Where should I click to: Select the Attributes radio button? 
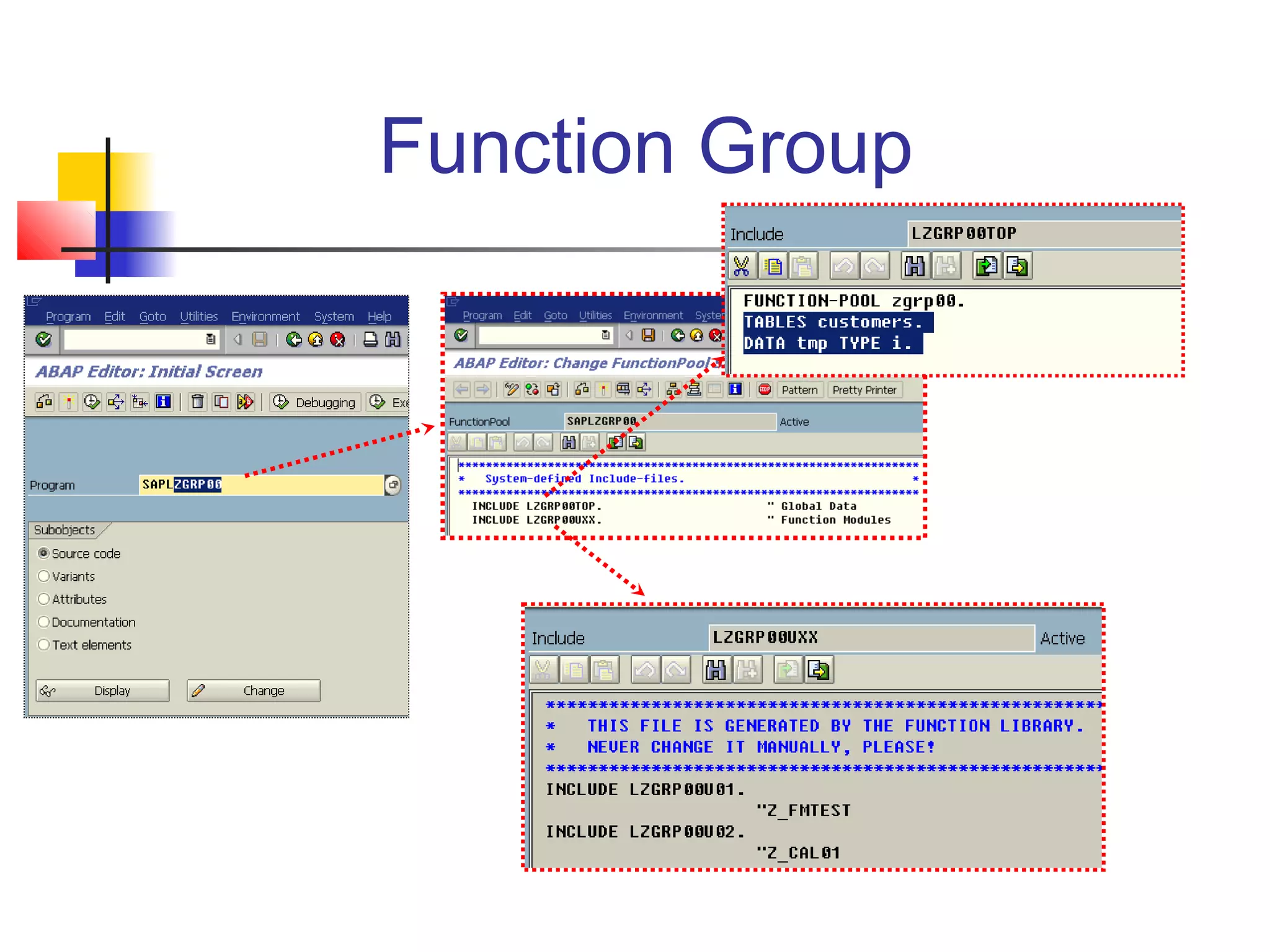(x=43, y=599)
